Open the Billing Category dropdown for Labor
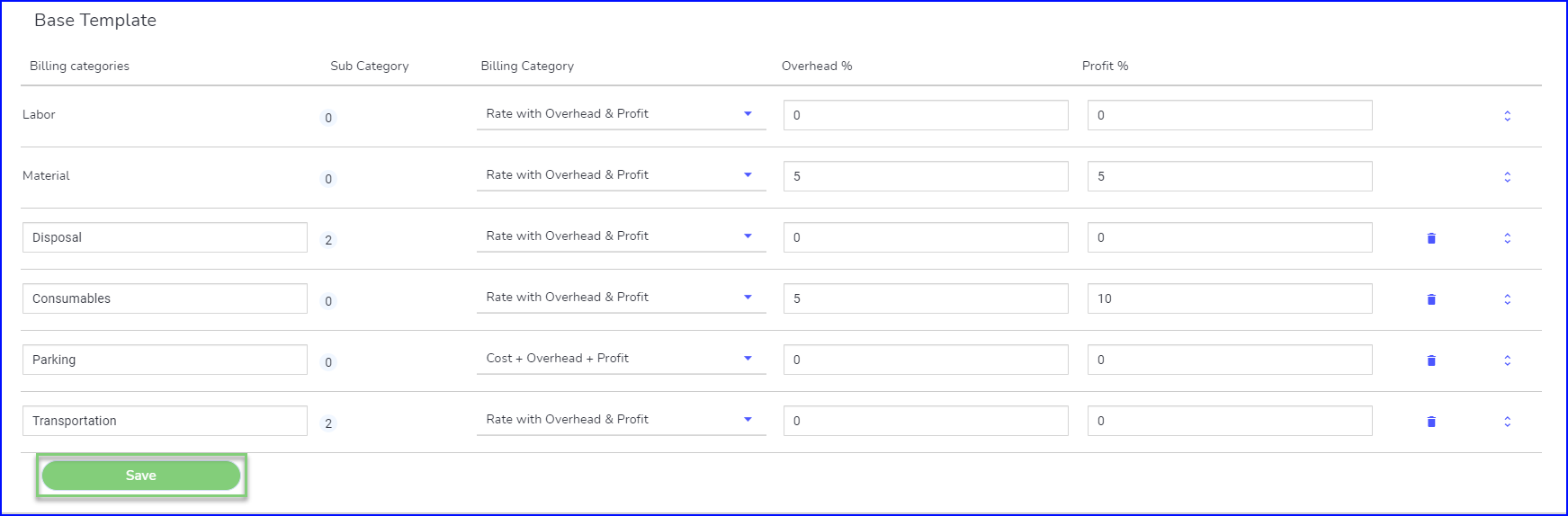 pyautogui.click(x=621, y=114)
